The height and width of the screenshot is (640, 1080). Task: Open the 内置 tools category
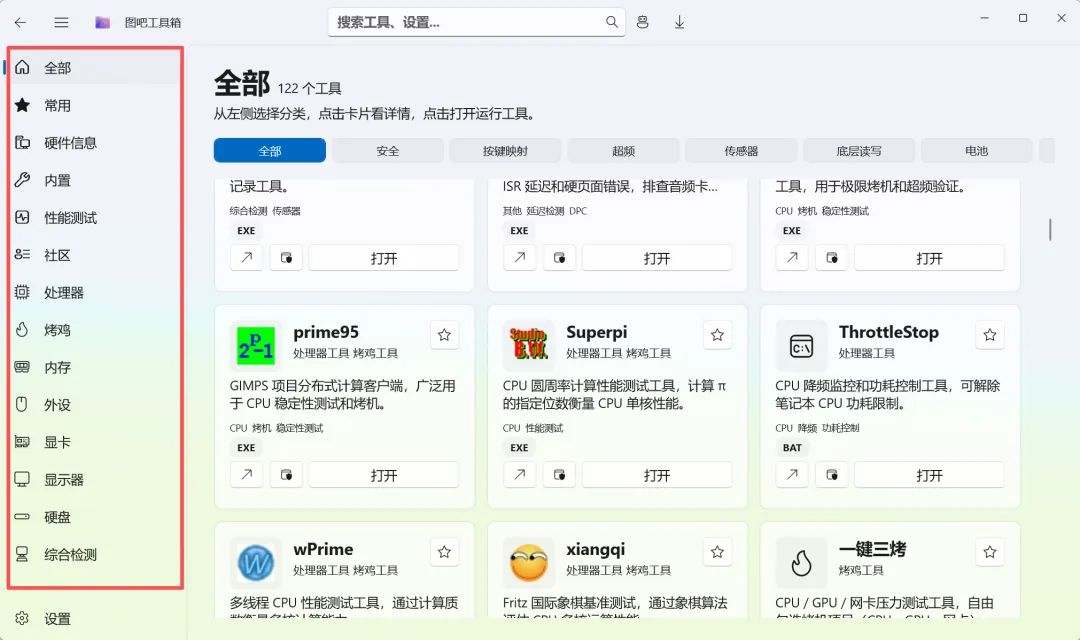94,180
